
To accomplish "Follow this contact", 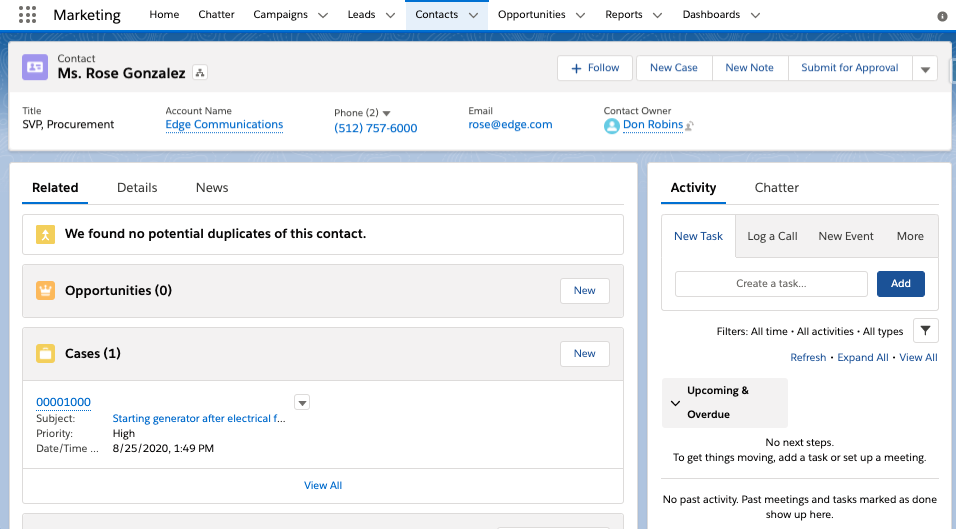I will (x=595, y=68).
